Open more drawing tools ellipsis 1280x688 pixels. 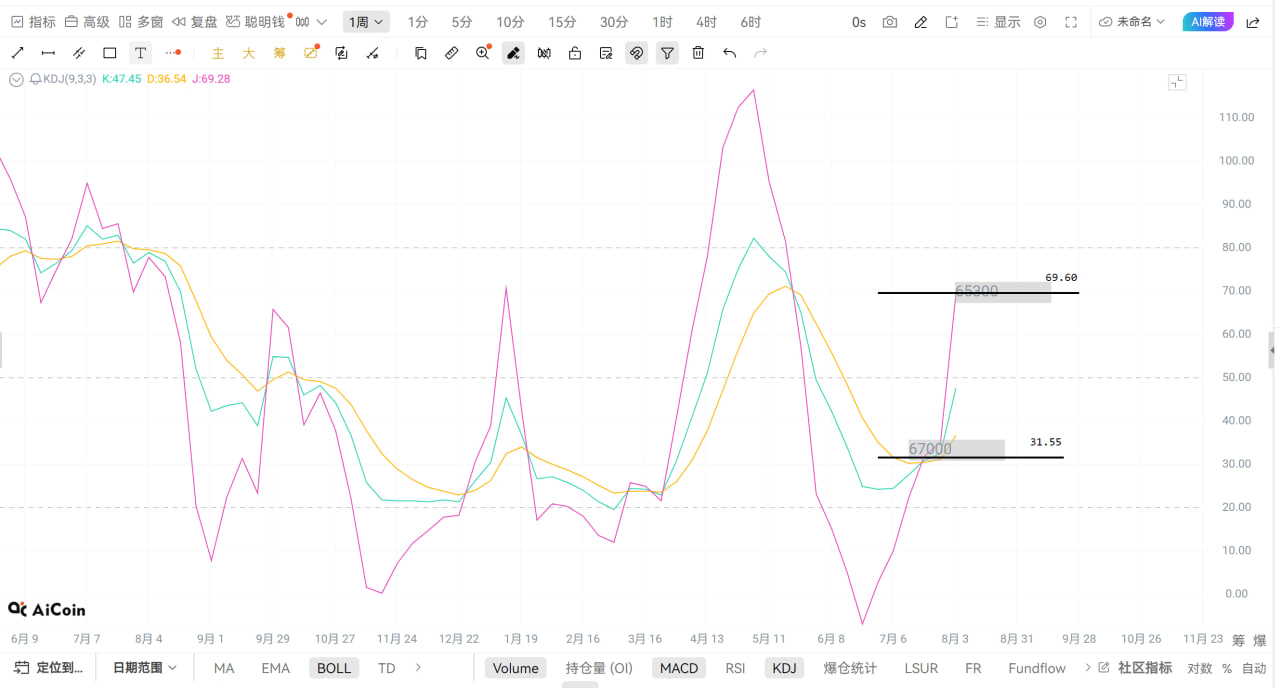[x=173, y=53]
